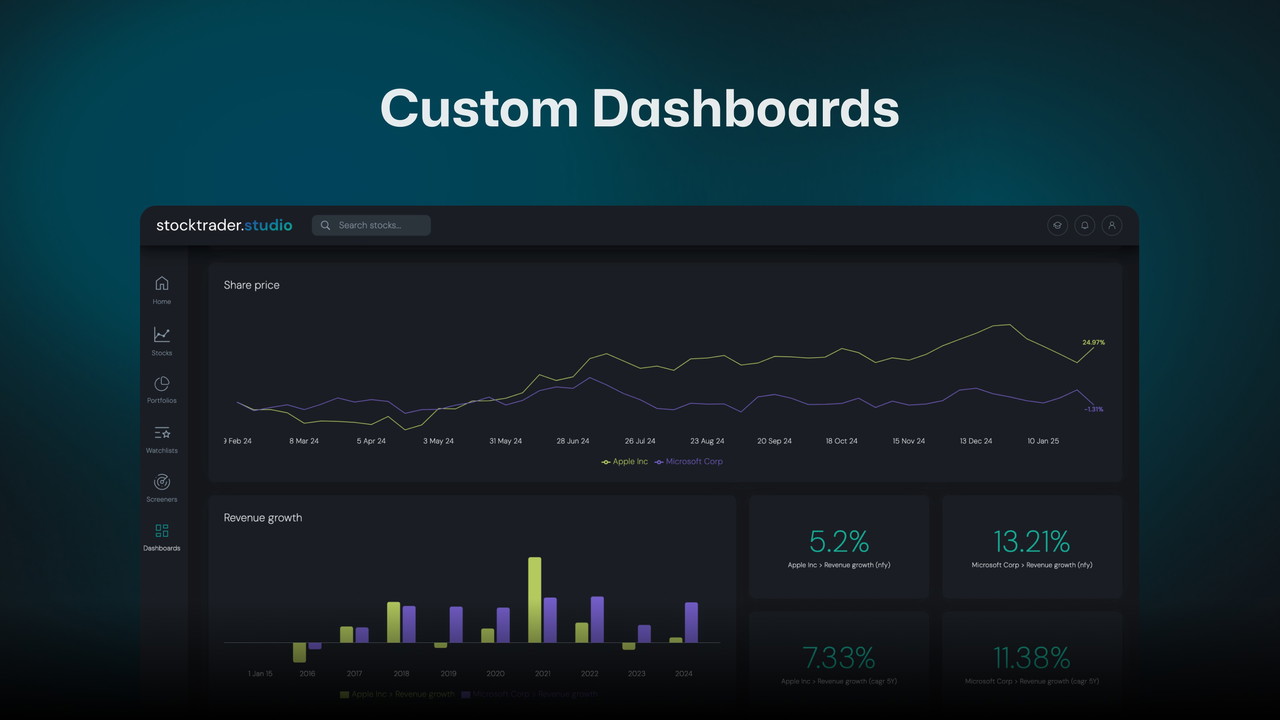1280x720 pixels.
Task: Select the Portfolios pie chart icon
Action: (x=162, y=384)
